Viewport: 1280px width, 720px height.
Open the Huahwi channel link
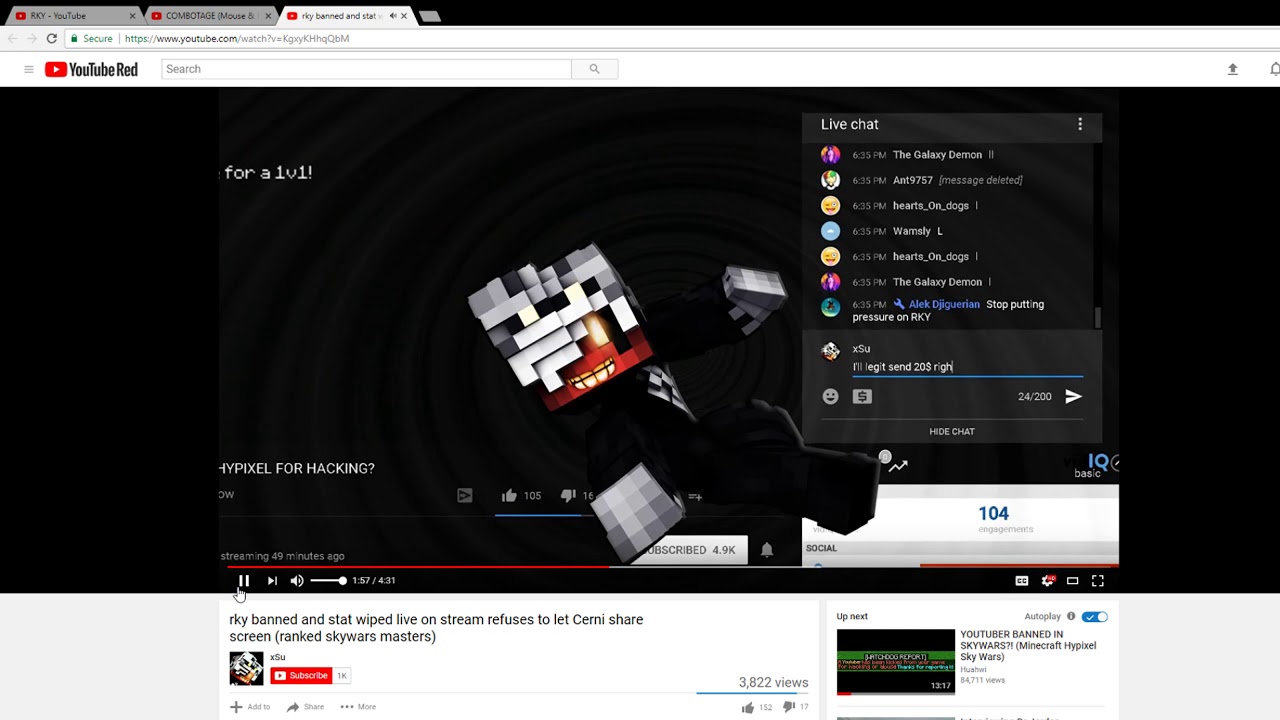tap(974, 669)
